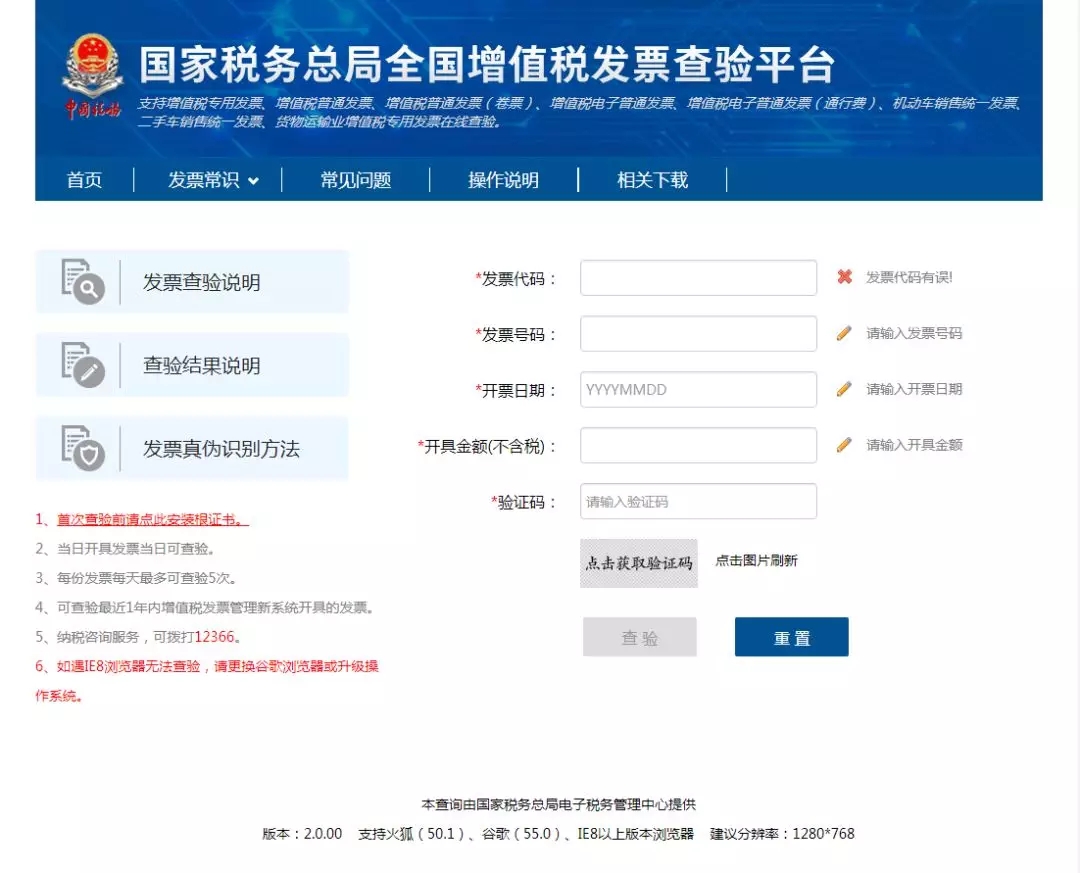Focus the 开票日期 YYYYMMDD field
This screenshot has width=1080, height=873.
[x=698, y=389]
